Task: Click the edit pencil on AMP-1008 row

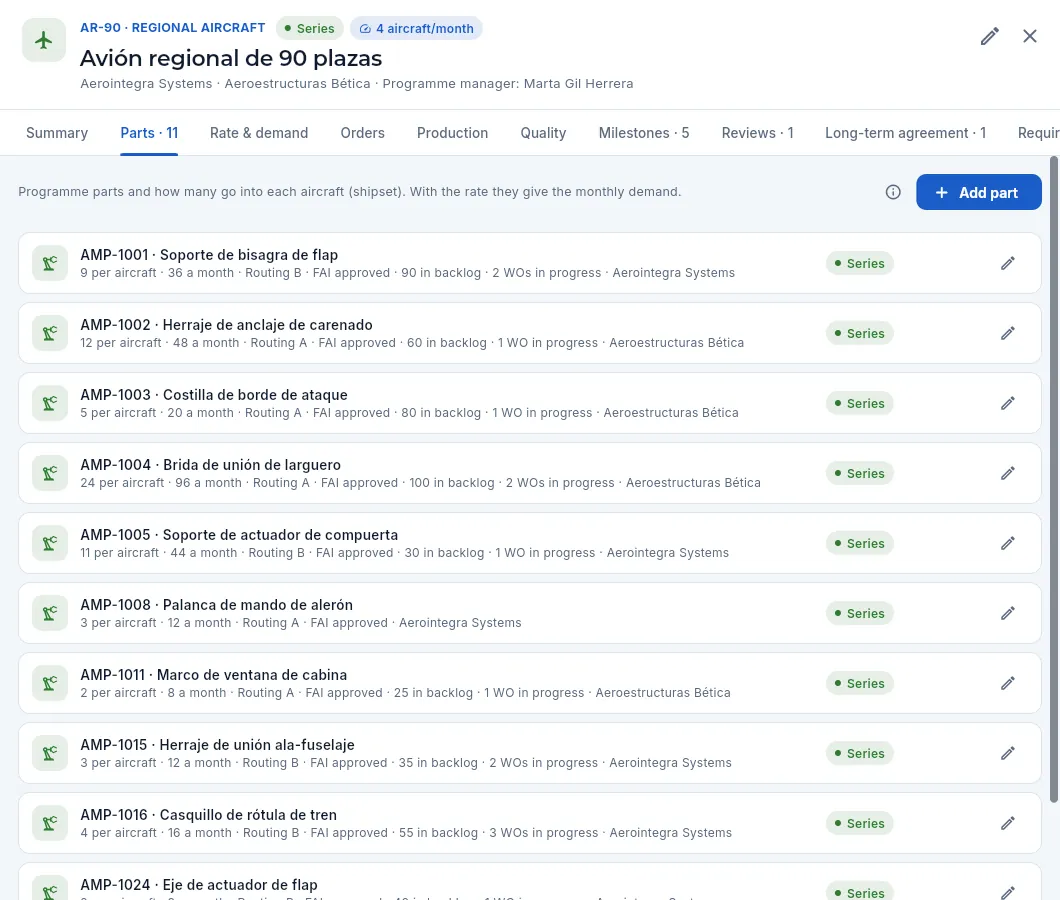Action: click(1008, 613)
